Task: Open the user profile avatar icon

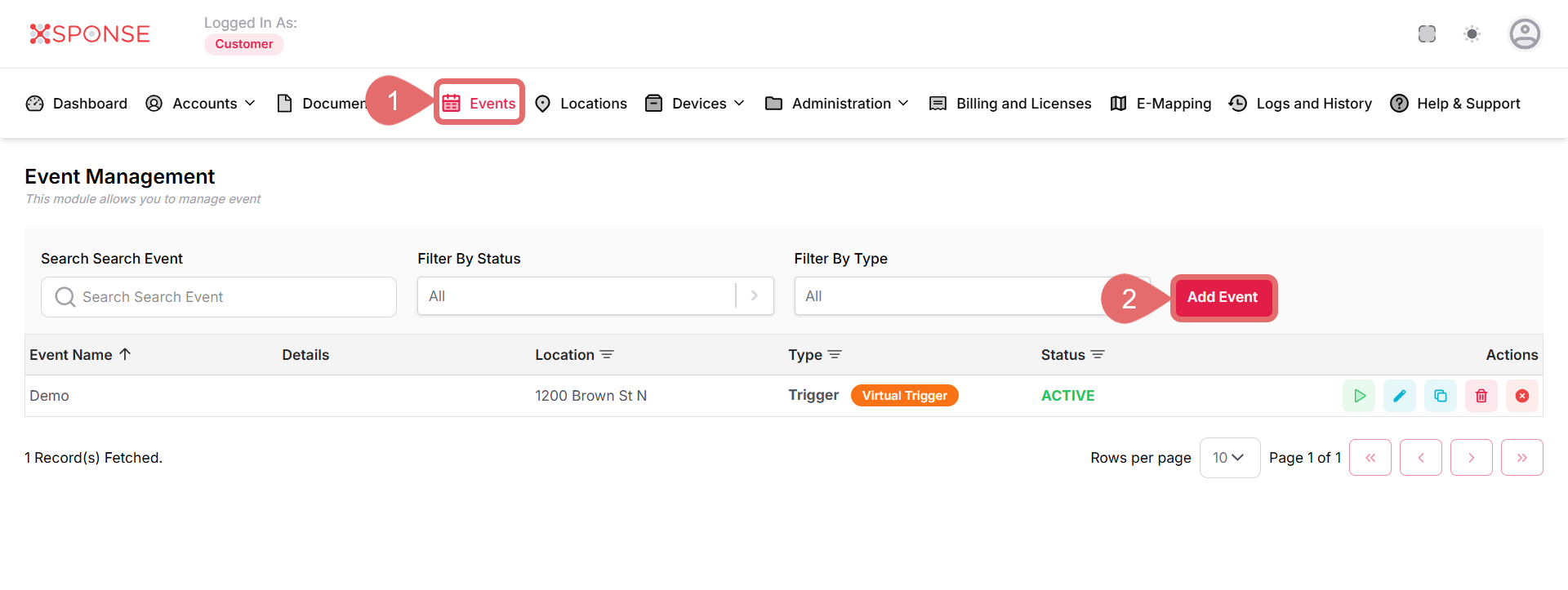Action: (x=1524, y=34)
